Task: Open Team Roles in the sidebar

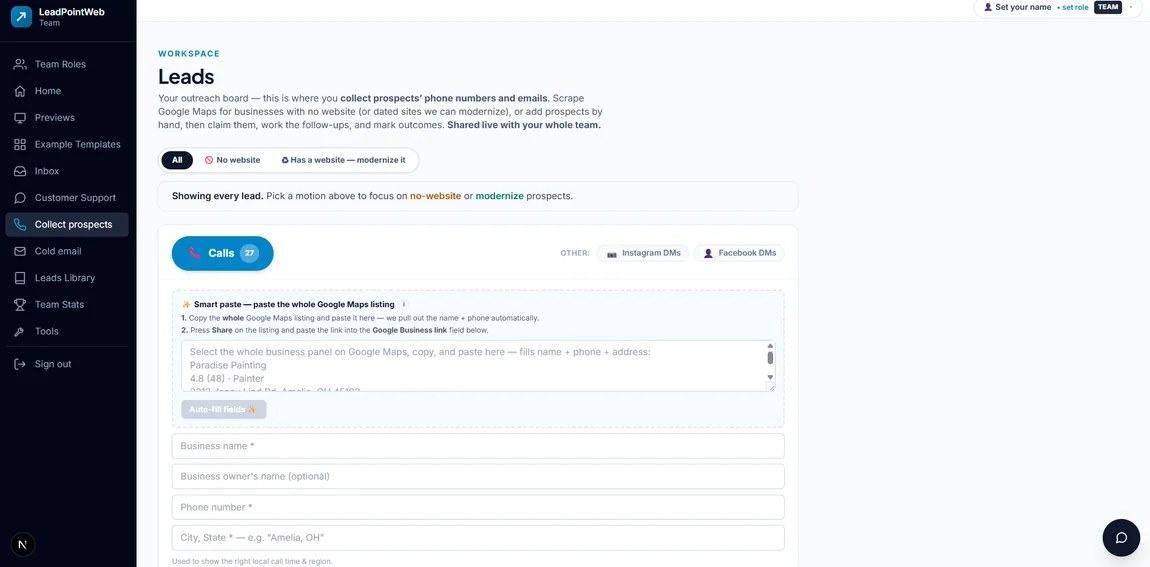Action: [x=67, y=65]
